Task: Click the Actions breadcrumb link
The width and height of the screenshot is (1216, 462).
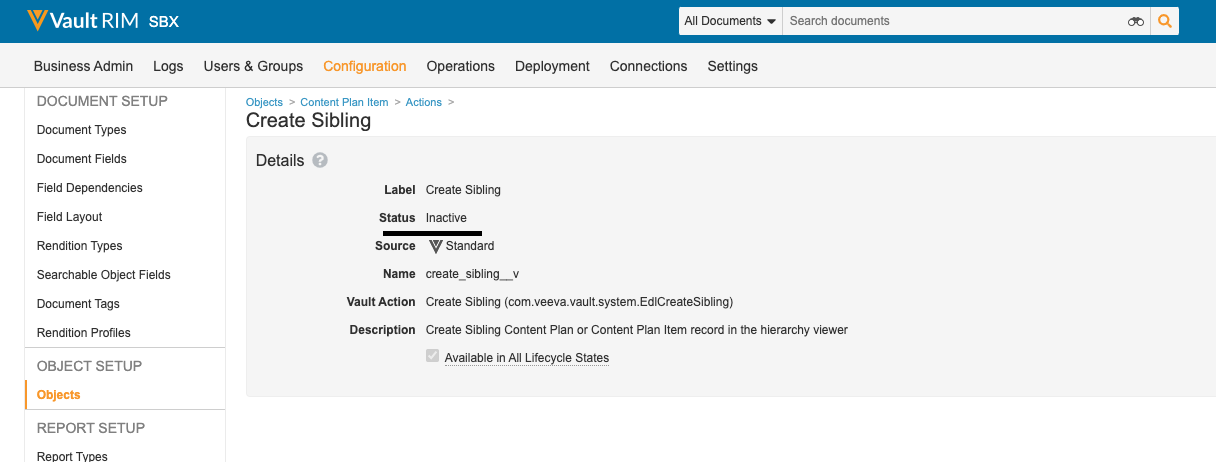Action: [x=423, y=102]
